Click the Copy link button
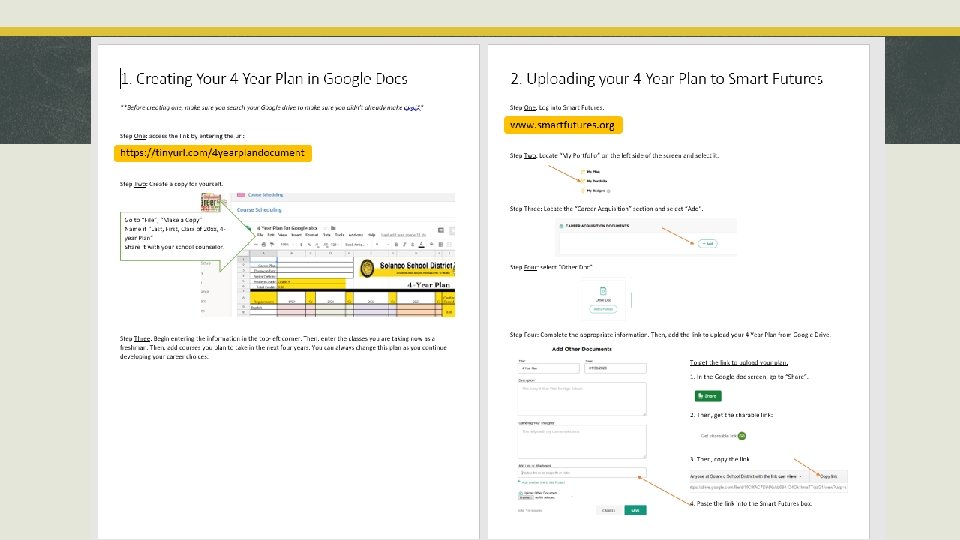The width and height of the screenshot is (960, 540). coord(828,476)
